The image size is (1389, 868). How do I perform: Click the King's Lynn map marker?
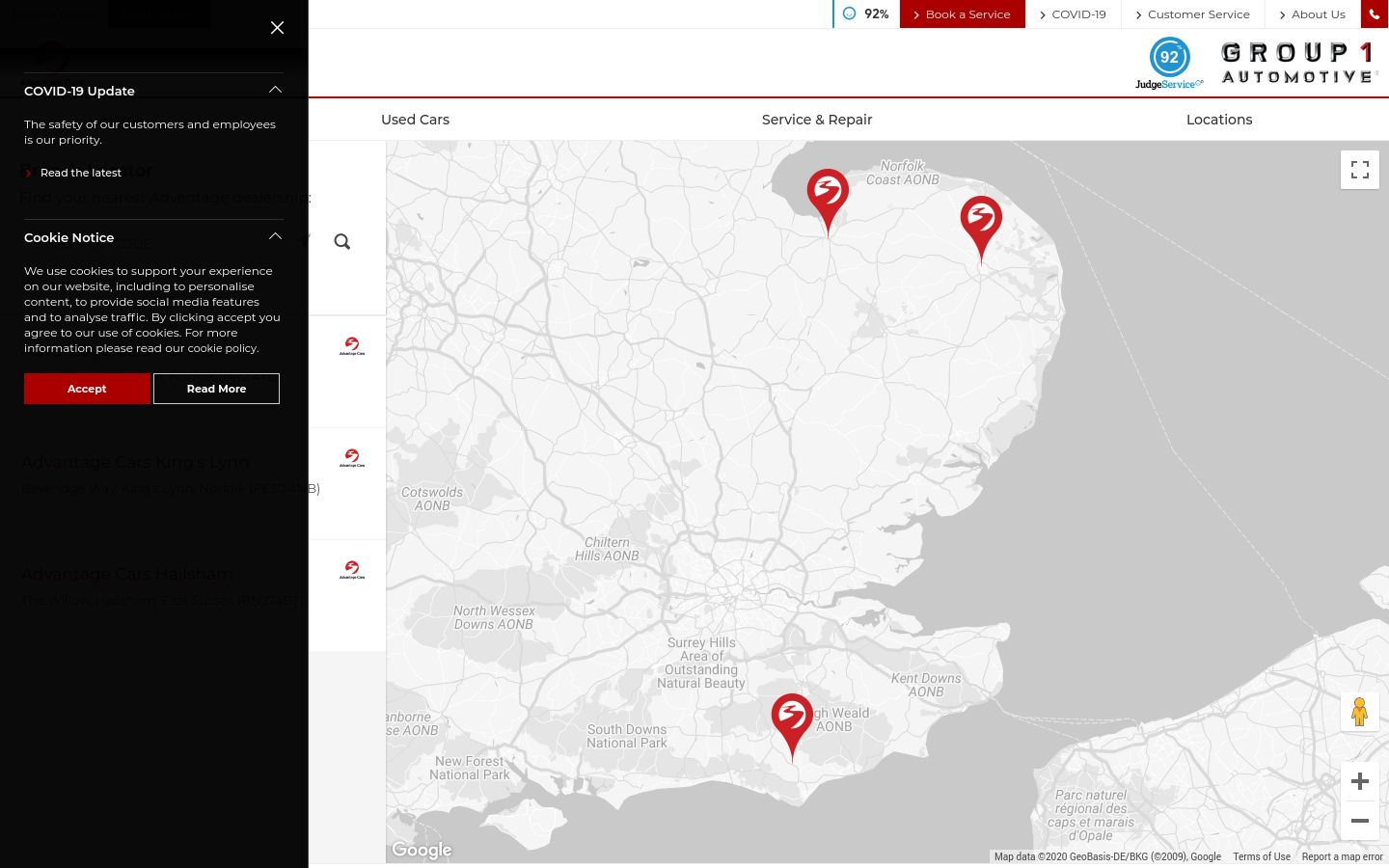(x=828, y=202)
